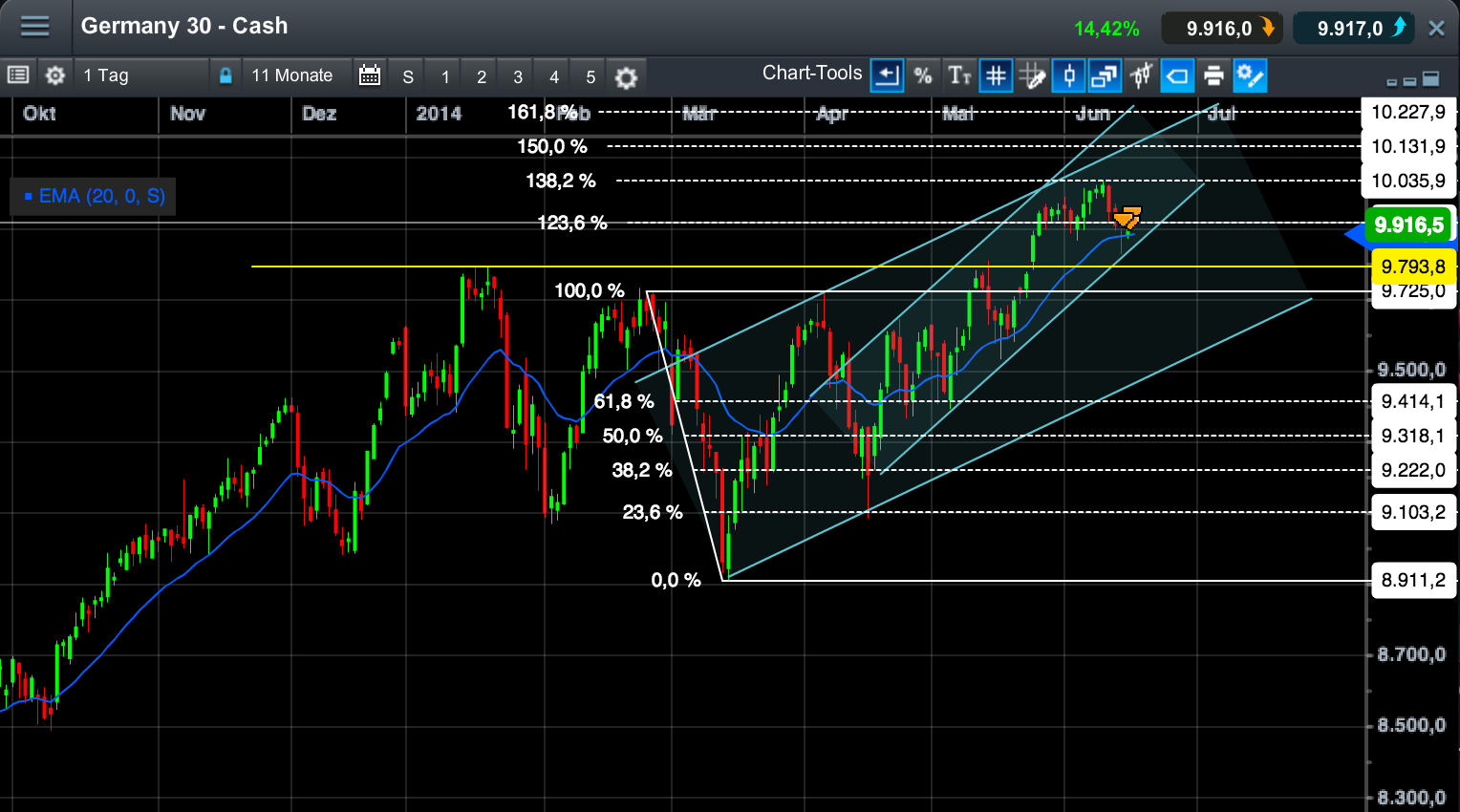
Task: Click the printer icon in Chart-Tools
Action: pos(1213,75)
